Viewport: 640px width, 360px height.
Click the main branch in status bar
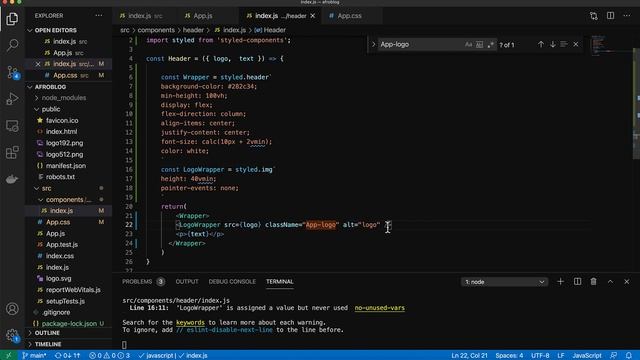(34, 356)
